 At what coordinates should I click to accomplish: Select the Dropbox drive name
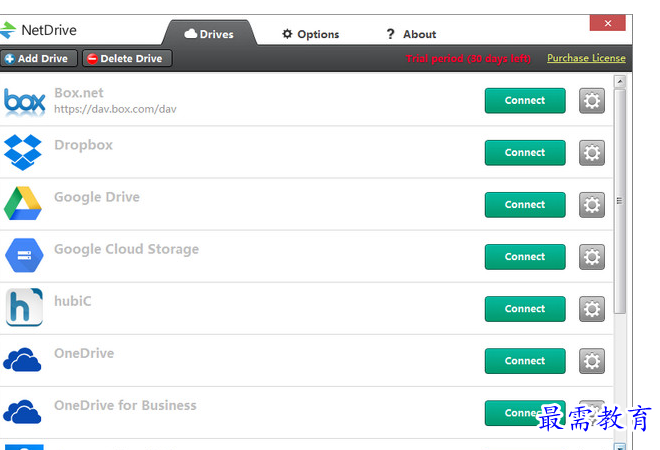click(83, 145)
